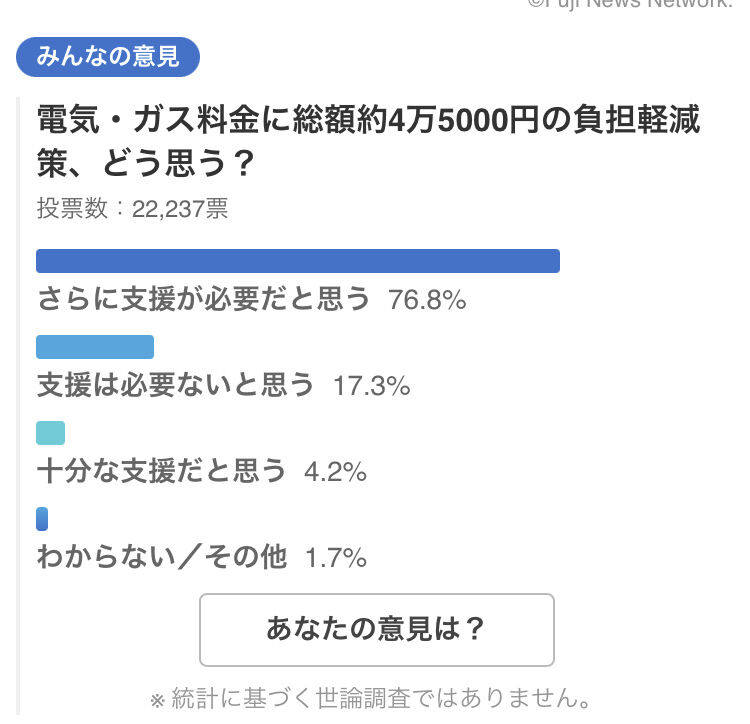Viewport: 750px width, 724px height.
Task: Click the 76.8% percentage label
Action: 427,300
